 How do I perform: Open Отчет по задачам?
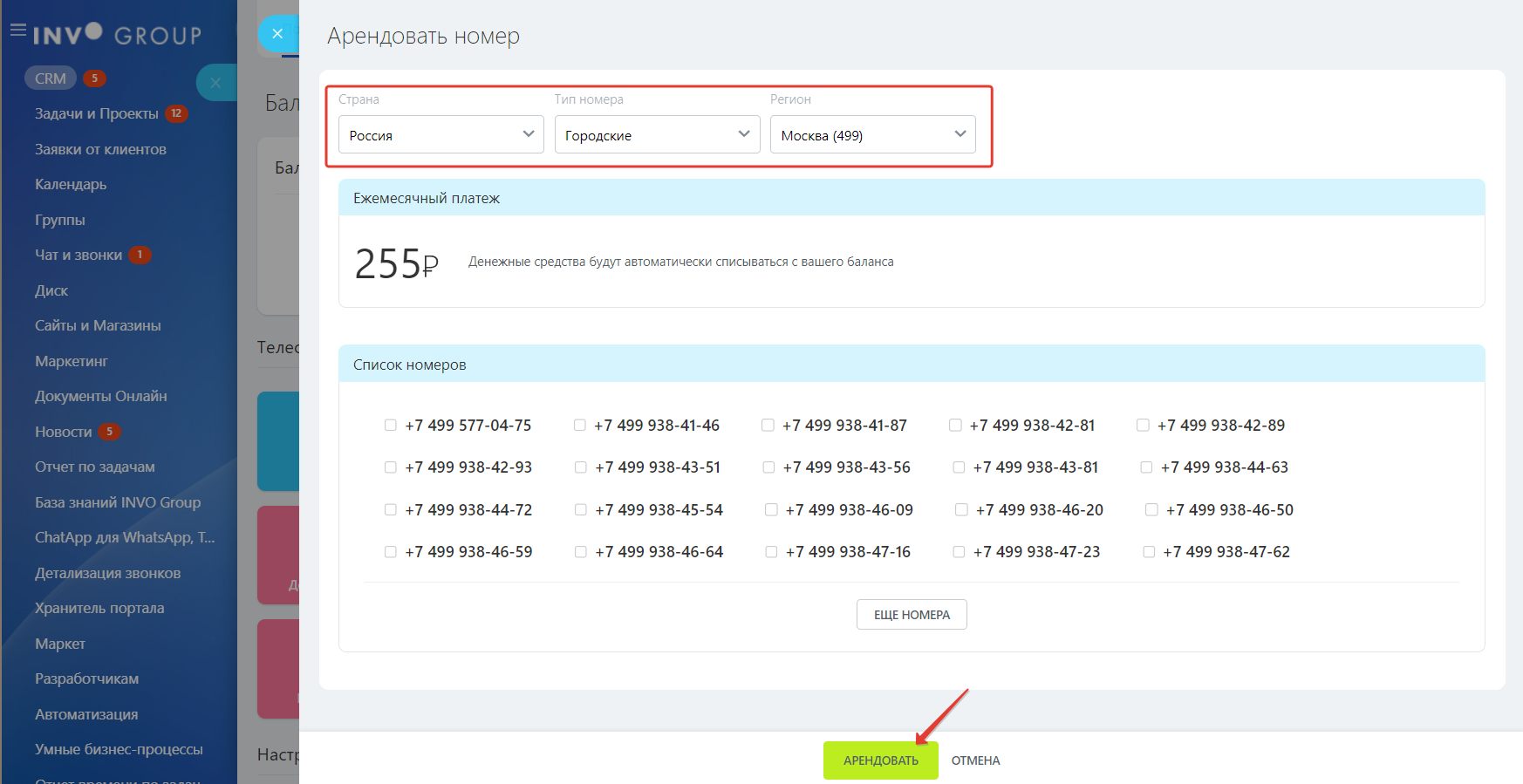[x=95, y=467]
